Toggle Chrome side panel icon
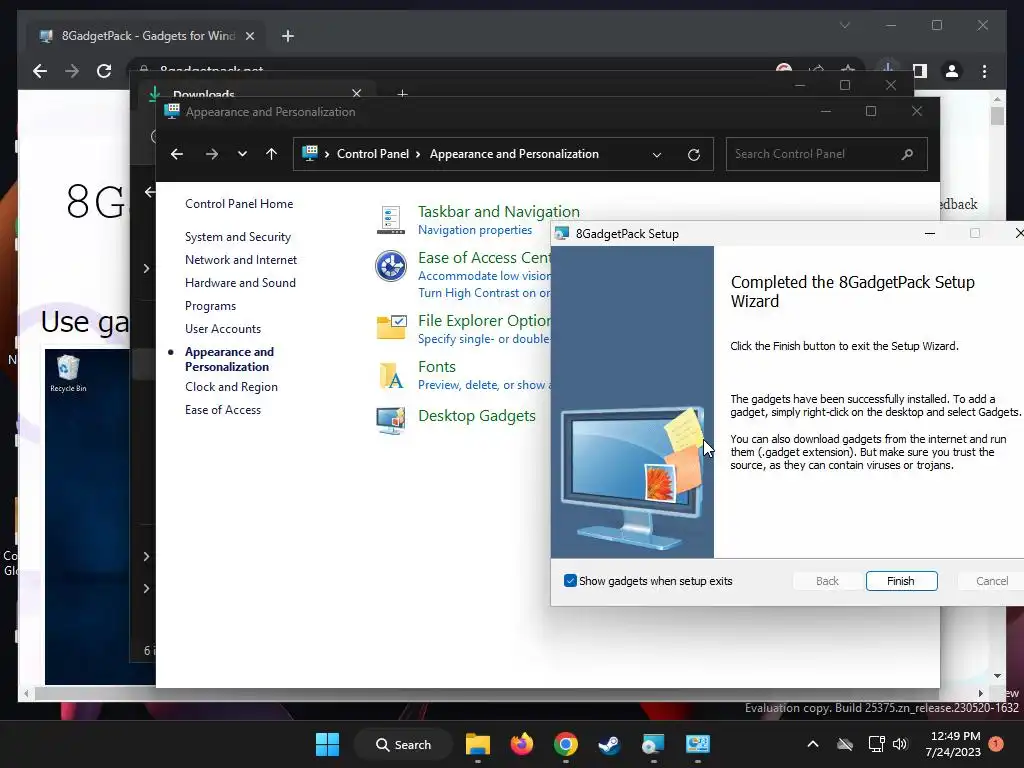The image size is (1024, 768). [x=920, y=71]
